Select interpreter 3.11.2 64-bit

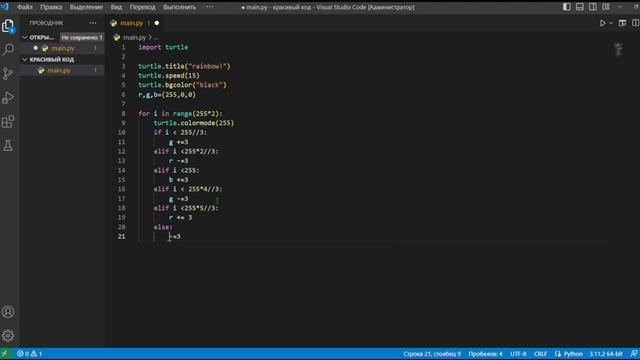606,354
